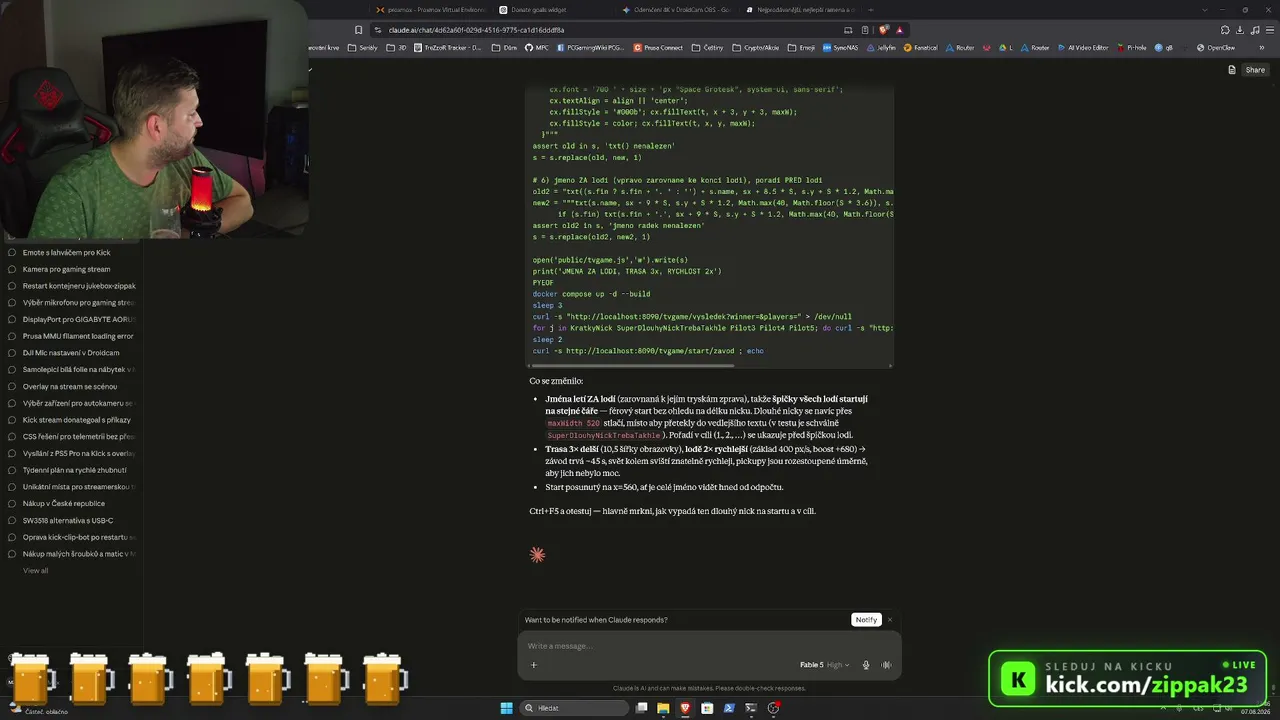The width and height of the screenshot is (1280, 720).
Task: Open the chat "Overlay na stream se scénou"
Action: tap(72, 386)
